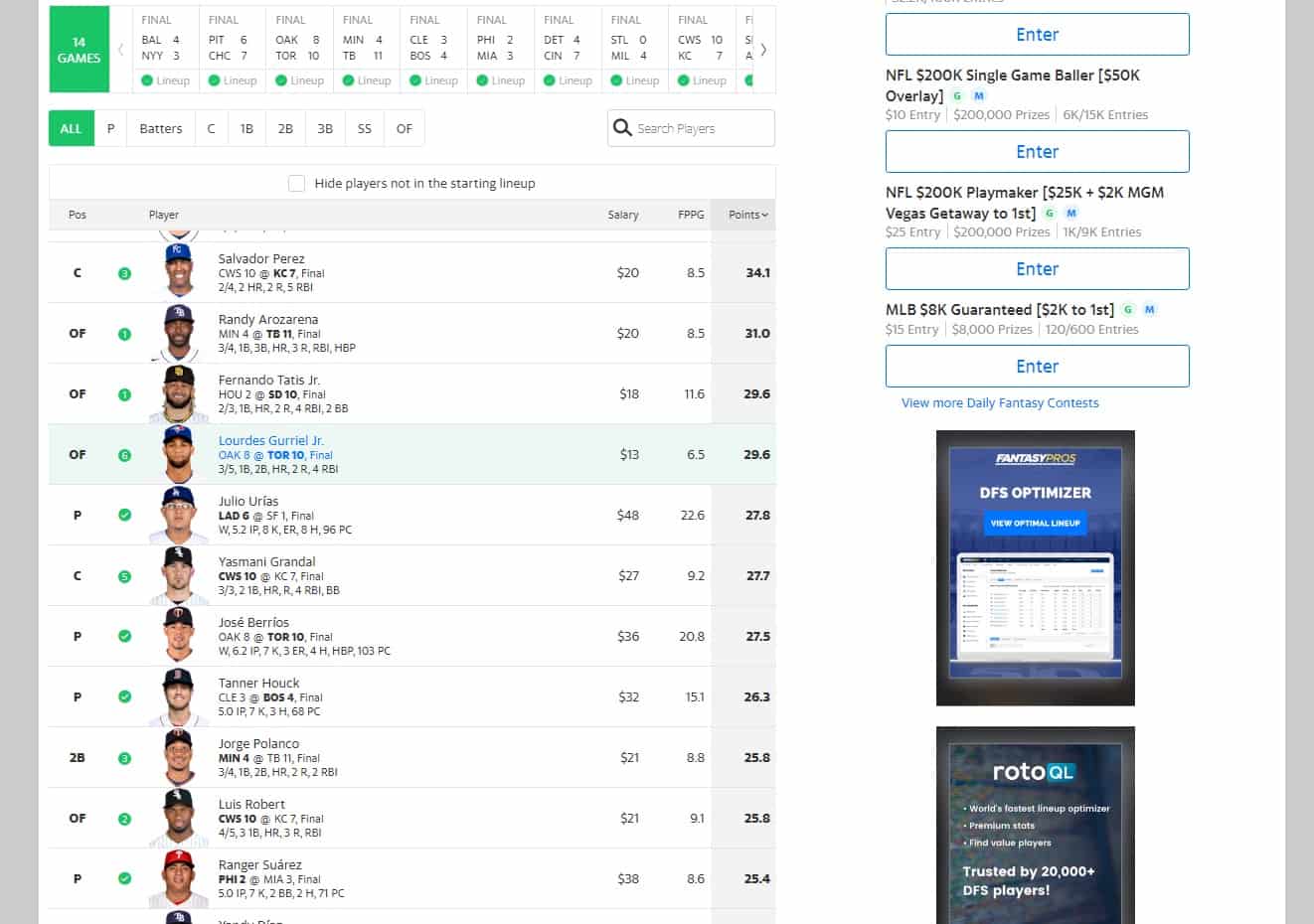Image resolution: width=1314 pixels, height=924 pixels.
Task: Click the Luis Robert player name
Action: tap(251, 805)
